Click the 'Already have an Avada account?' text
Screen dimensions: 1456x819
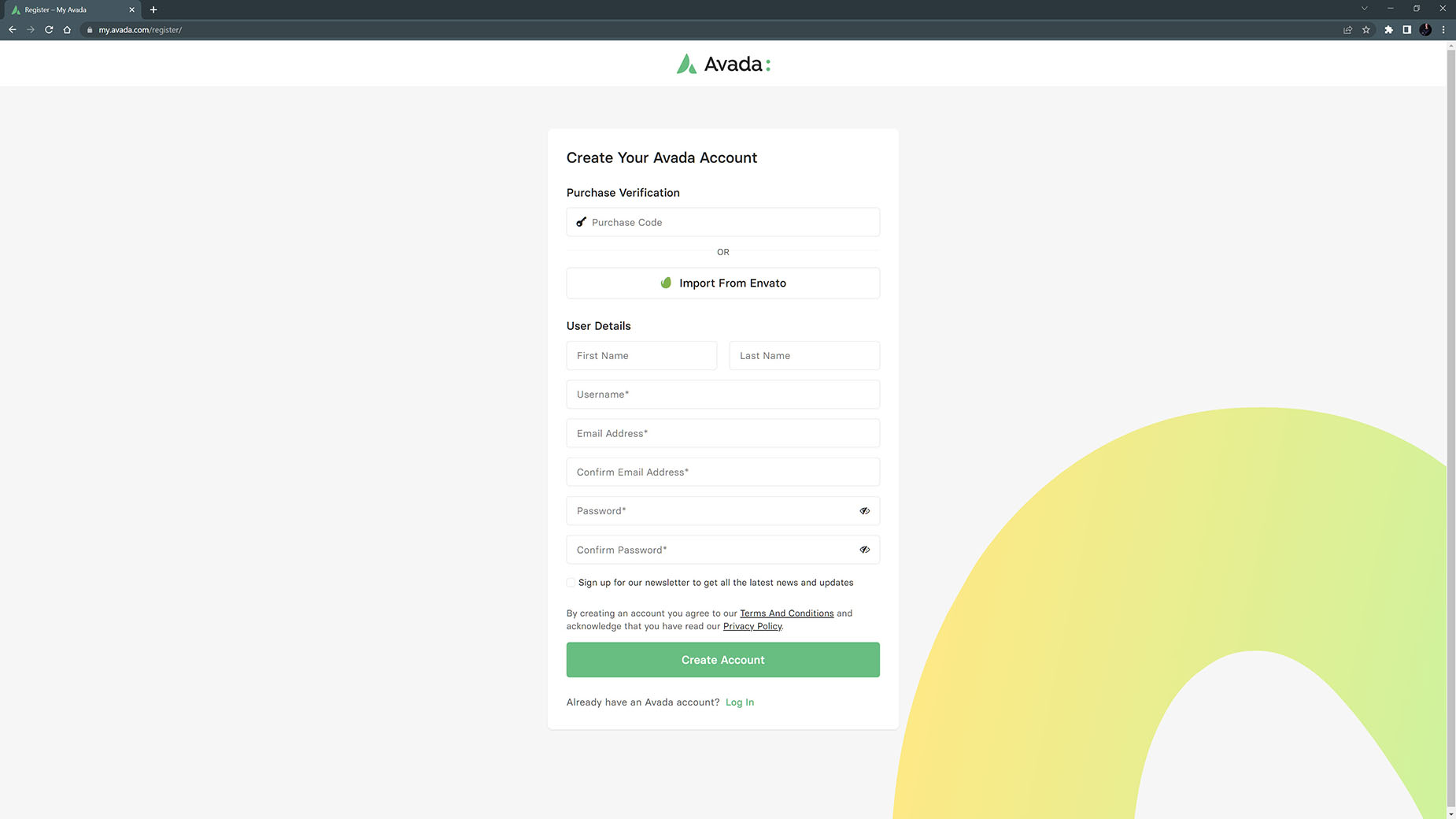pos(643,702)
